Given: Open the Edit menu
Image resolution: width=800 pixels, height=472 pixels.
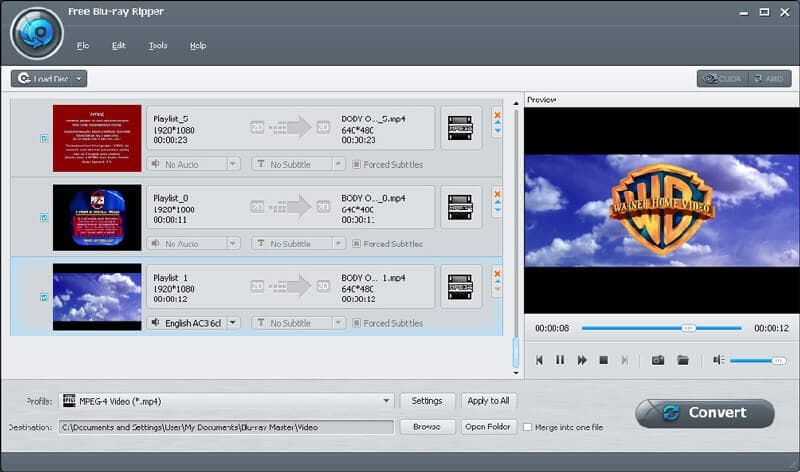Looking at the screenshot, I should coord(119,46).
